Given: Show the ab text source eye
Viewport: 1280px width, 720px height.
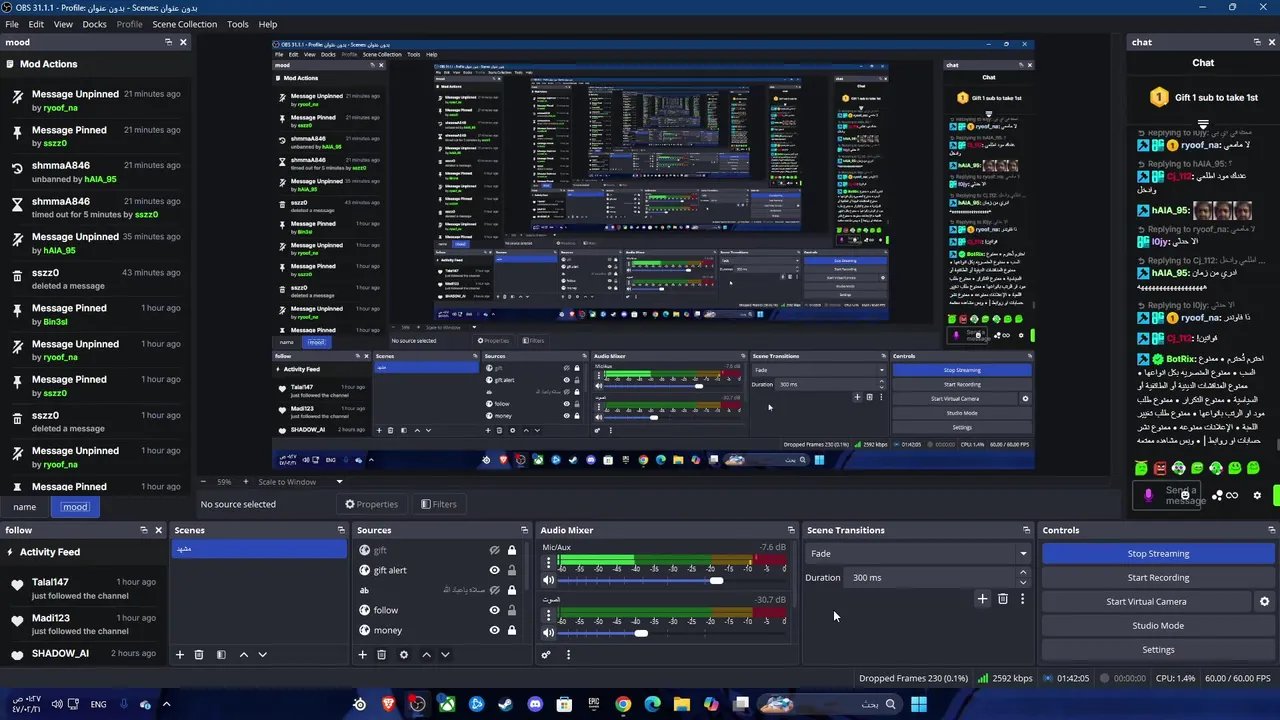Looking at the screenshot, I should (494, 590).
